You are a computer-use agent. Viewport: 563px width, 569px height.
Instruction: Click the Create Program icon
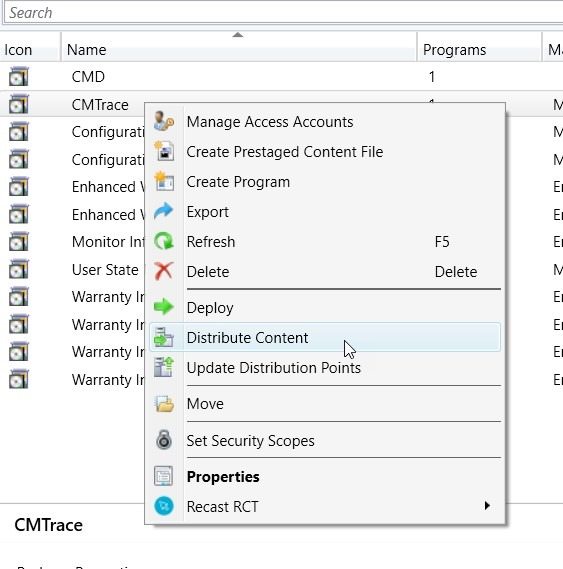click(x=164, y=181)
